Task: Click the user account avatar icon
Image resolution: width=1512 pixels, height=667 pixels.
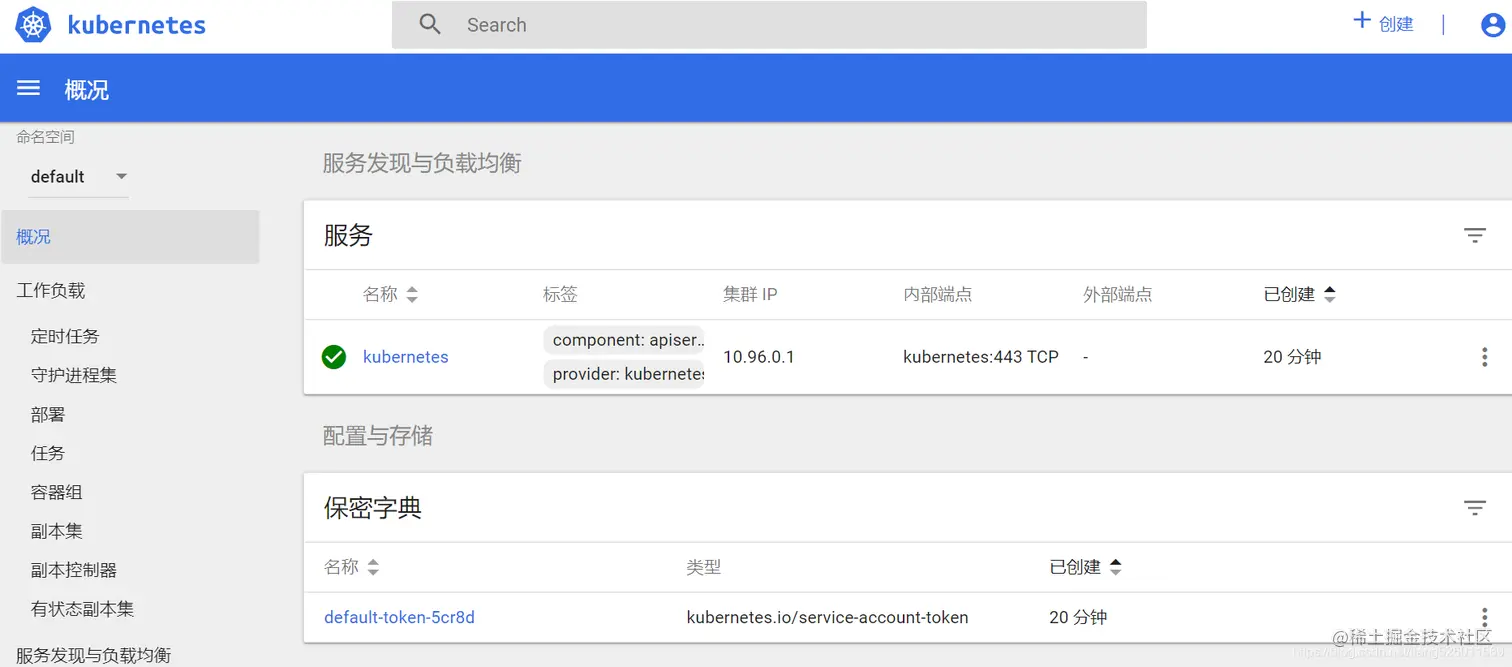Action: pyautogui.click(x=1493, y=25)
